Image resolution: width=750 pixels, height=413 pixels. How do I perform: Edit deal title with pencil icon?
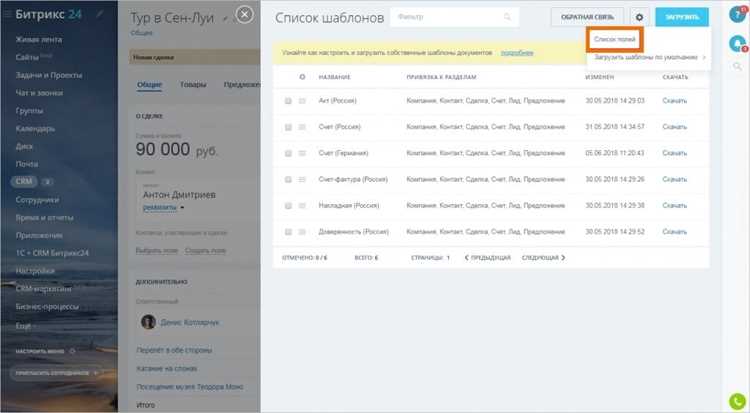(225, 19)
